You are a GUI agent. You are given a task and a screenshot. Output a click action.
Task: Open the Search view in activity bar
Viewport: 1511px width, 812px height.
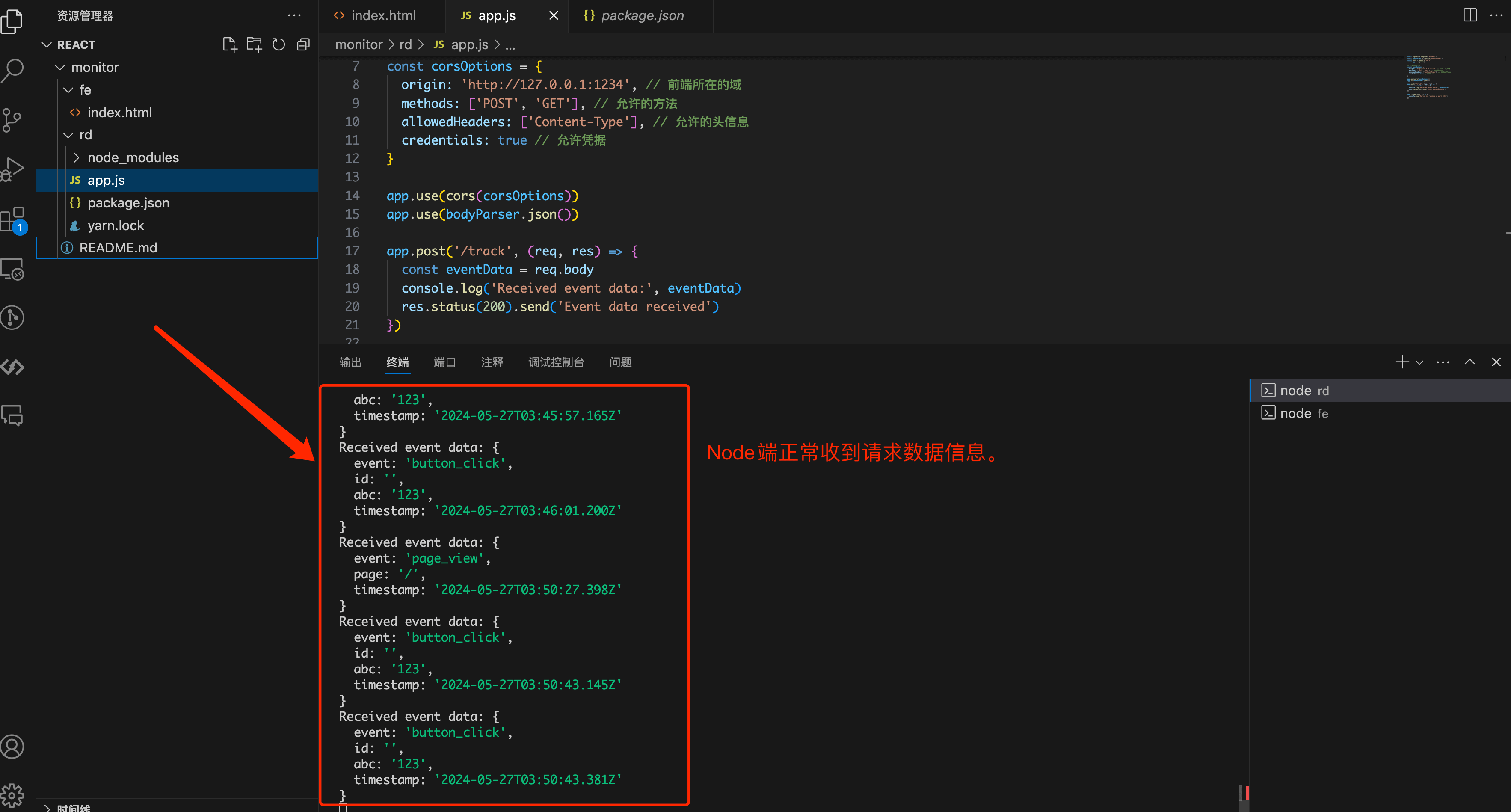pos(13,70)
